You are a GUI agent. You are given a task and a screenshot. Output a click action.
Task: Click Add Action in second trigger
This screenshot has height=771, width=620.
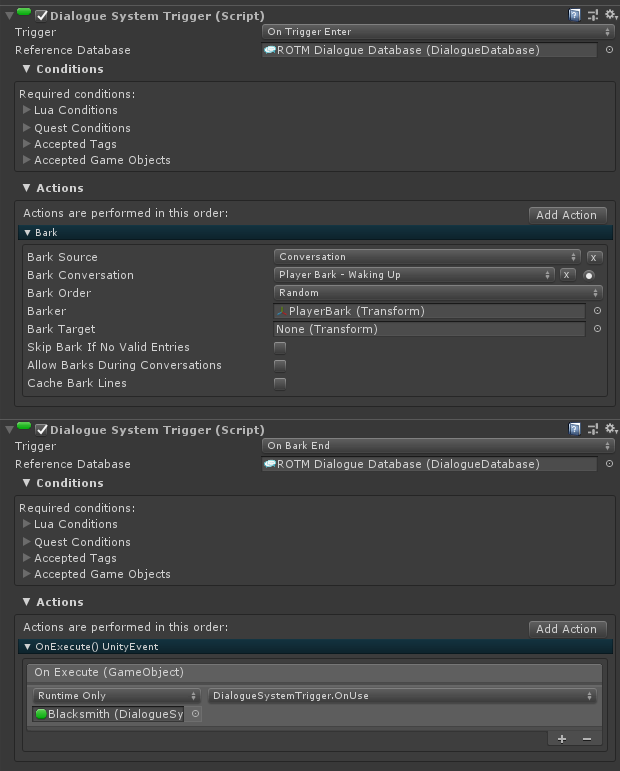567,629
